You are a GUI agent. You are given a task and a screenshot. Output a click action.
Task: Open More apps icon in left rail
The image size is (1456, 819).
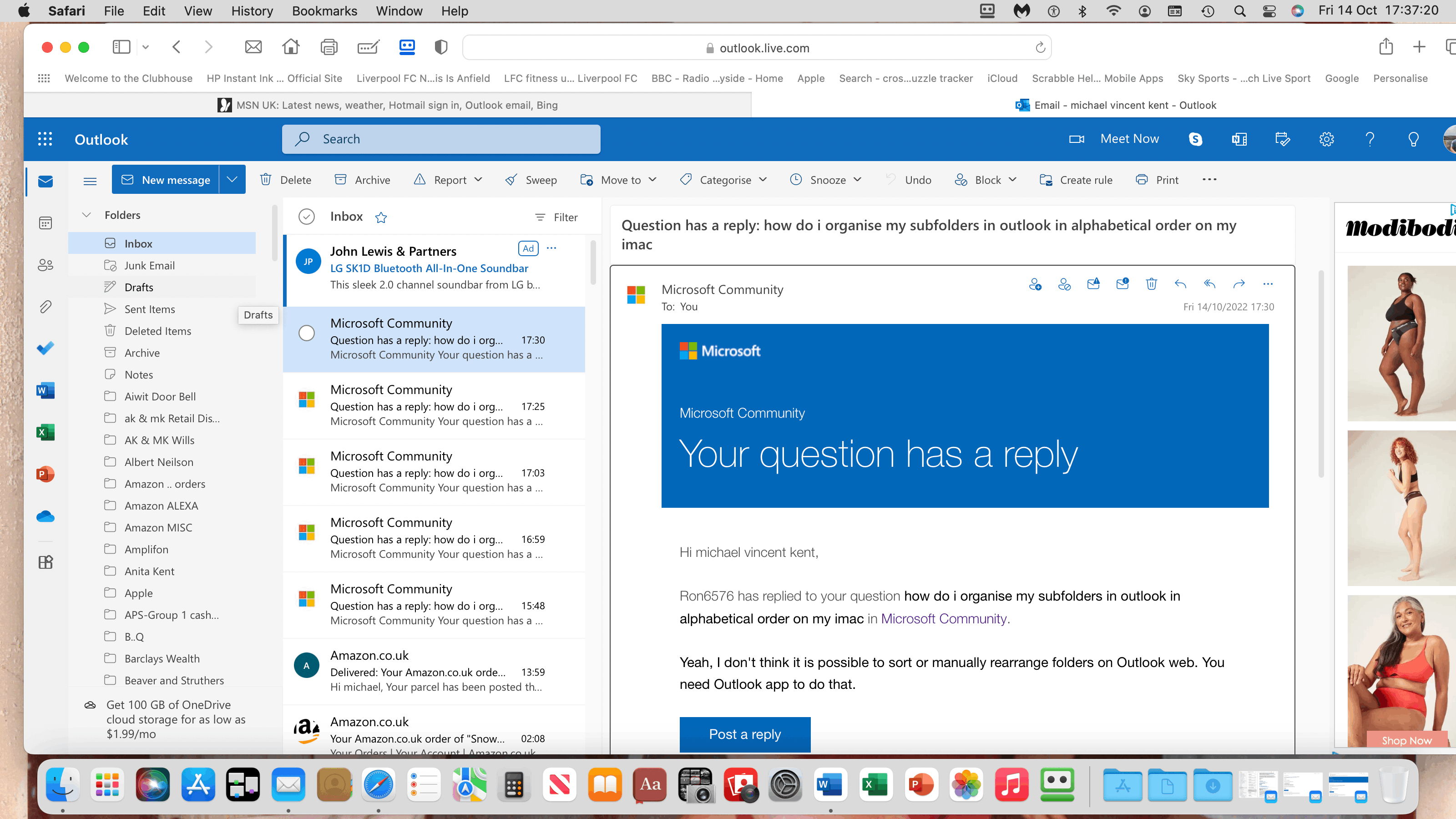tap(45, 562)
